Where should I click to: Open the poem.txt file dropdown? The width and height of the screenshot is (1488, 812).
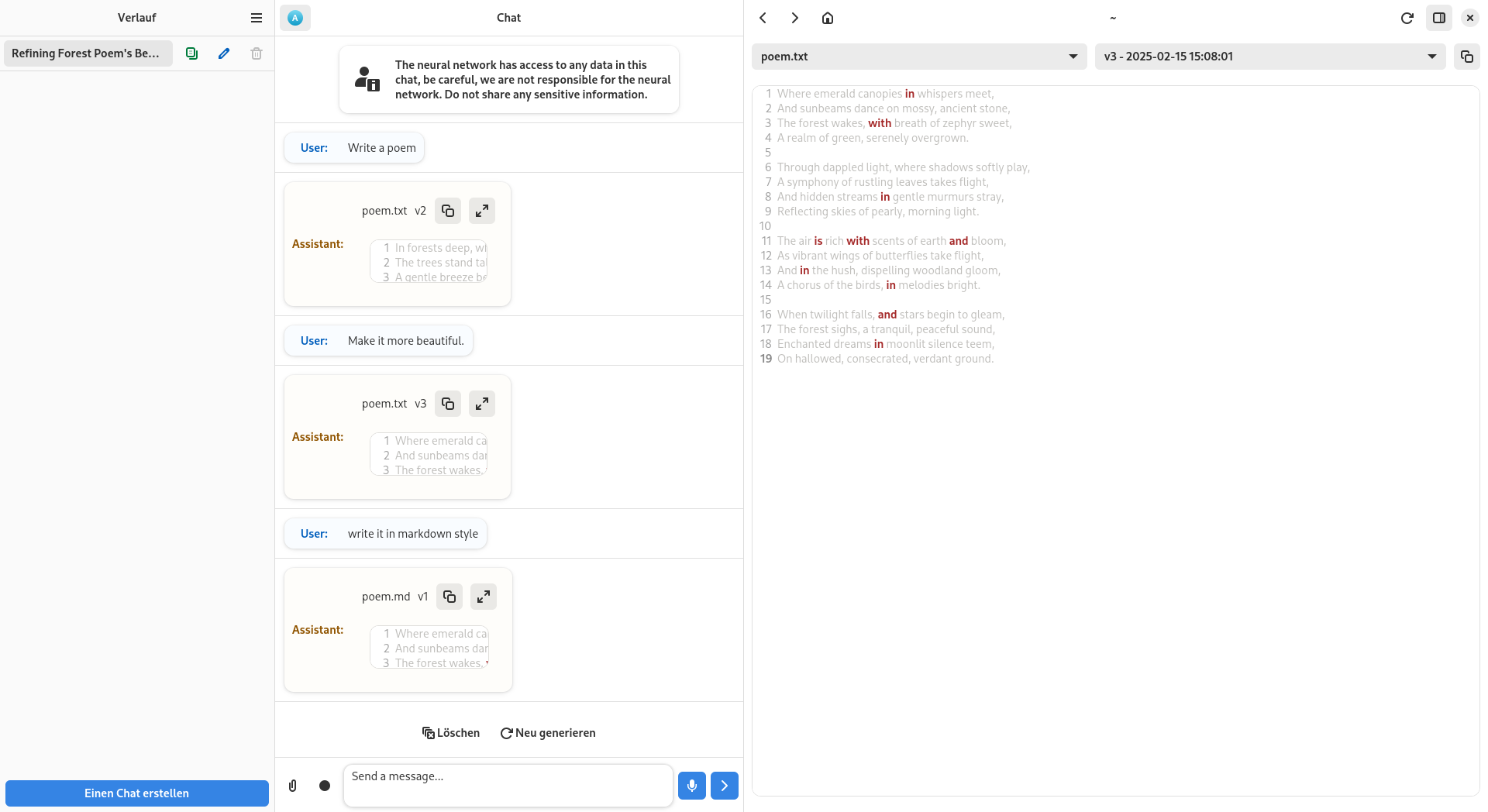pos(919,57)
